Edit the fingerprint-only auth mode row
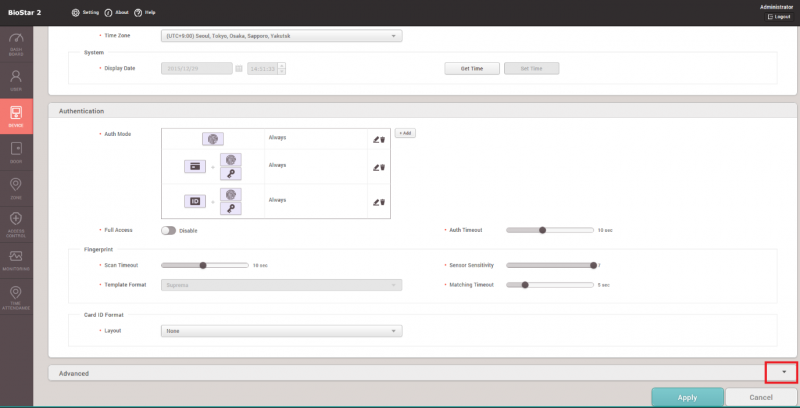The image size is (800, 408). [x=376, y=140]
